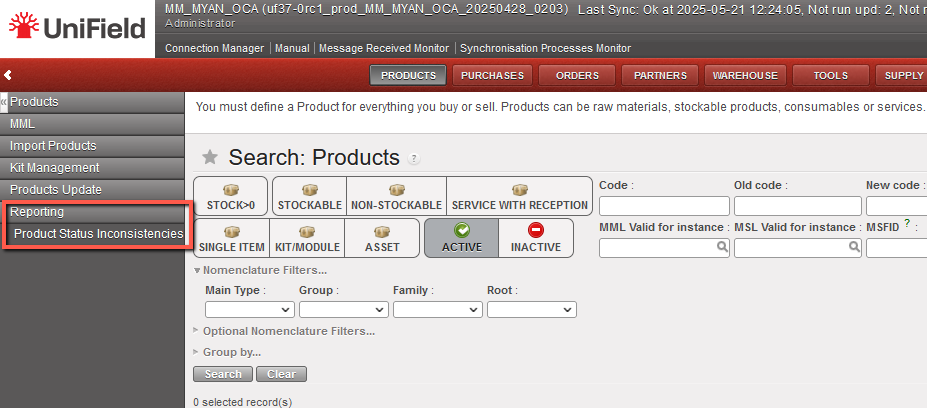The height and width of the screenshot is (408, 927).
Task: Disable the ACTIVE filter
Action: (461, 238)
